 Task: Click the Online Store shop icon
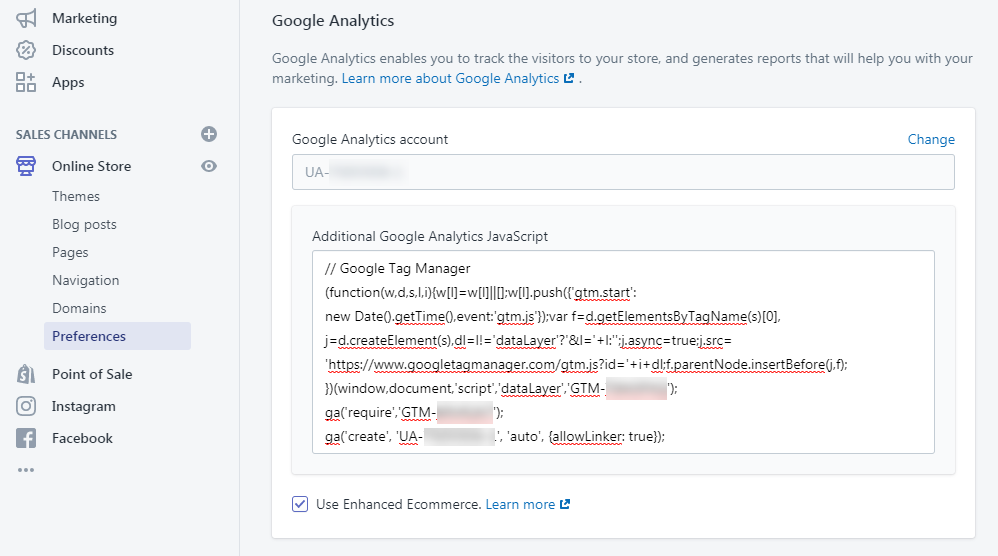pos(26,166)
